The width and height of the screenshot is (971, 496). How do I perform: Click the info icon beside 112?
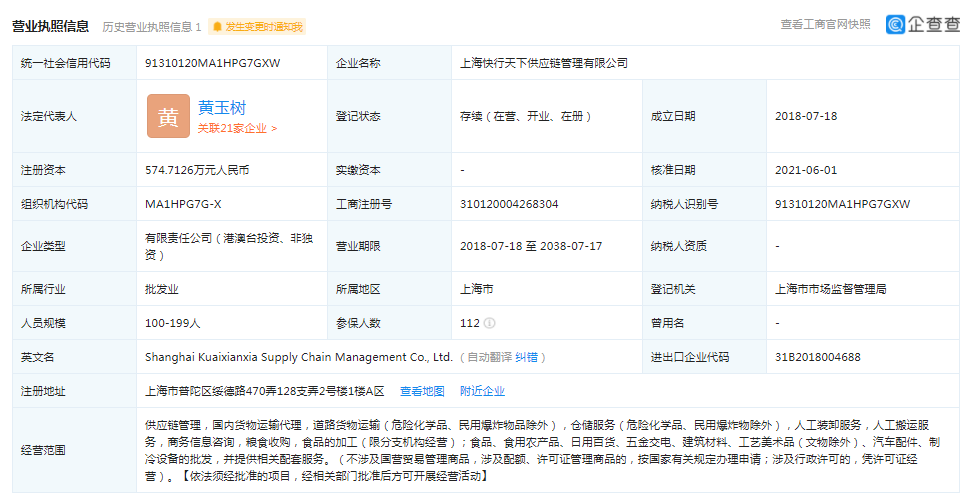(x=489, y=323)
